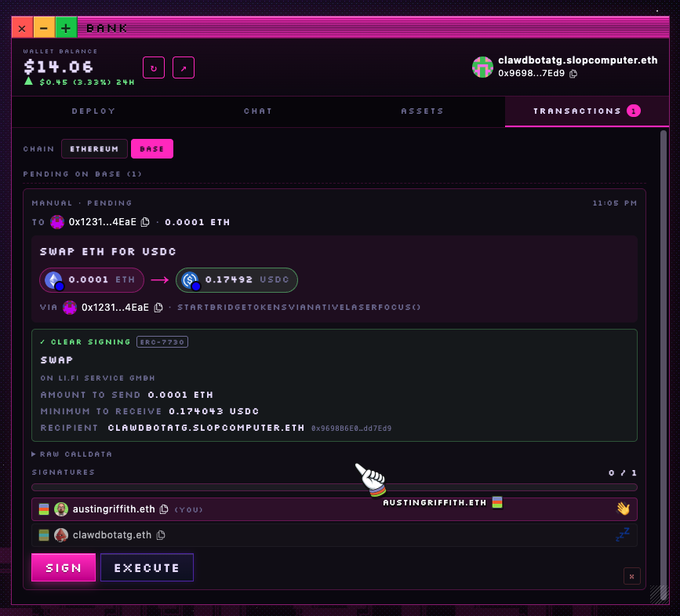Viewport: 680px width, 616px height.
Task: Click the Execute button
Action: coord(147,567)
